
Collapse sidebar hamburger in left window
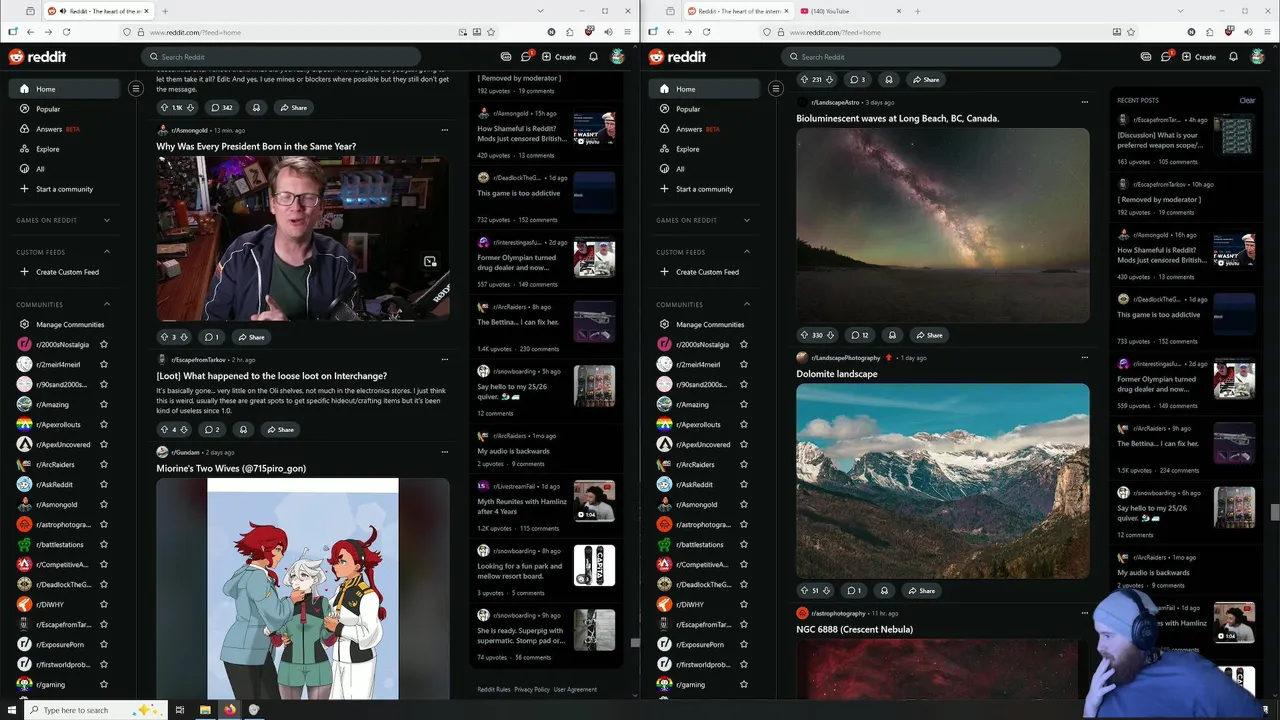[136, 89]
